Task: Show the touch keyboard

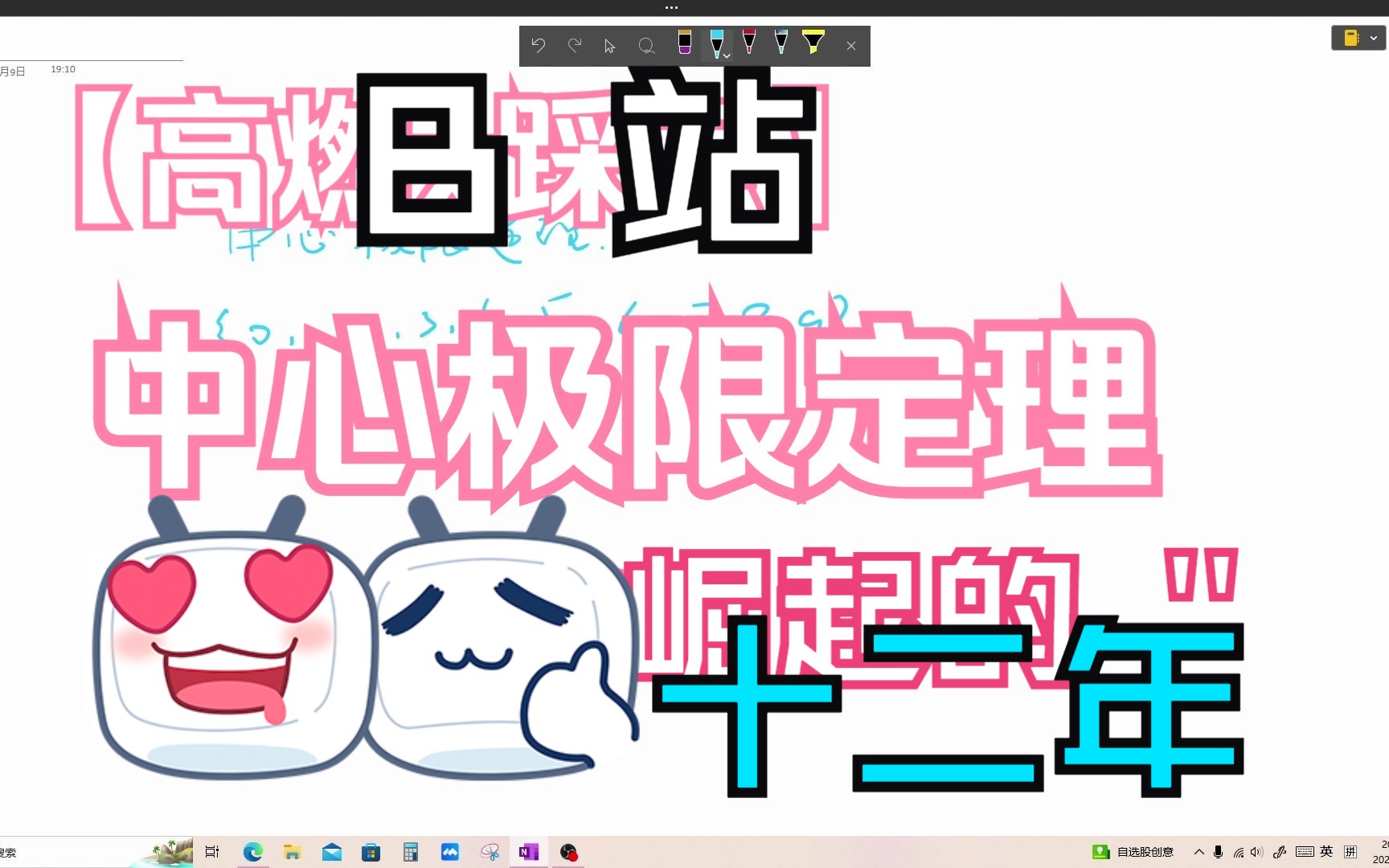Action: (x=1305, y=852)
